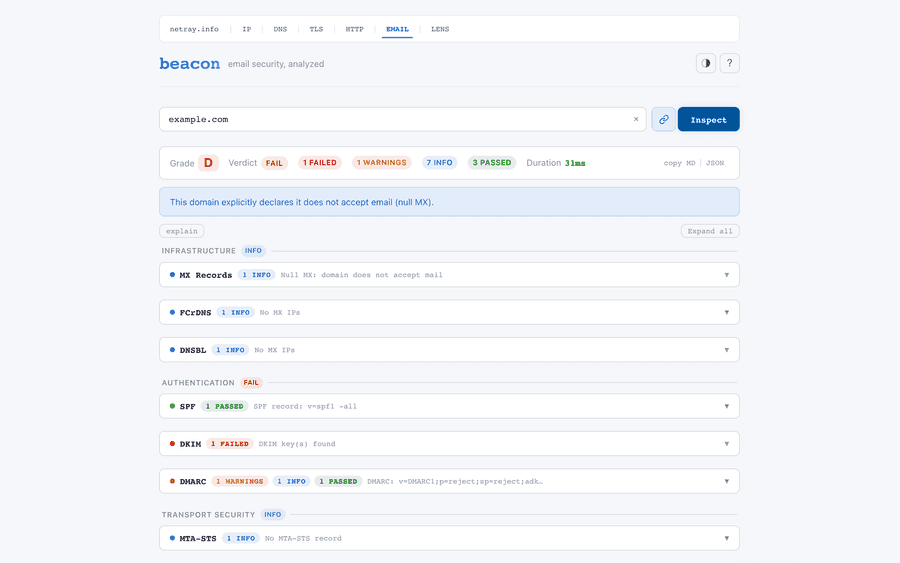This screenshot has width=900, height=563.
Task: Expand the DKIM failed row arrow
Action: pos(727,444)
